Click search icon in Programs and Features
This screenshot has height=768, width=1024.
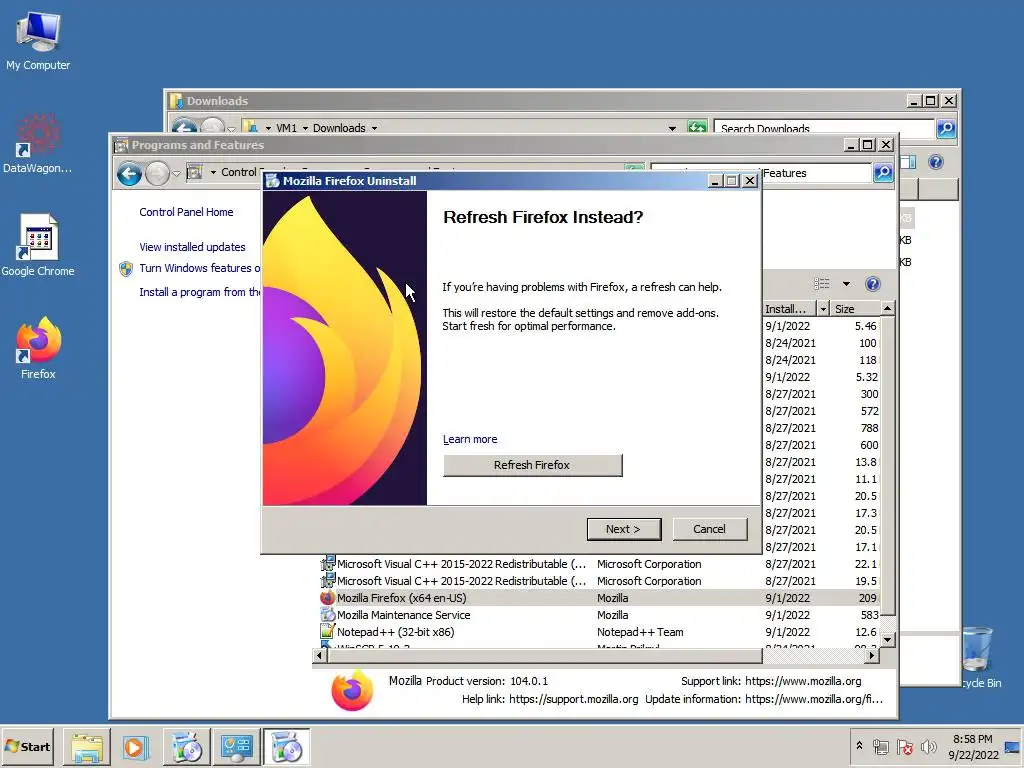click(883, 173)
